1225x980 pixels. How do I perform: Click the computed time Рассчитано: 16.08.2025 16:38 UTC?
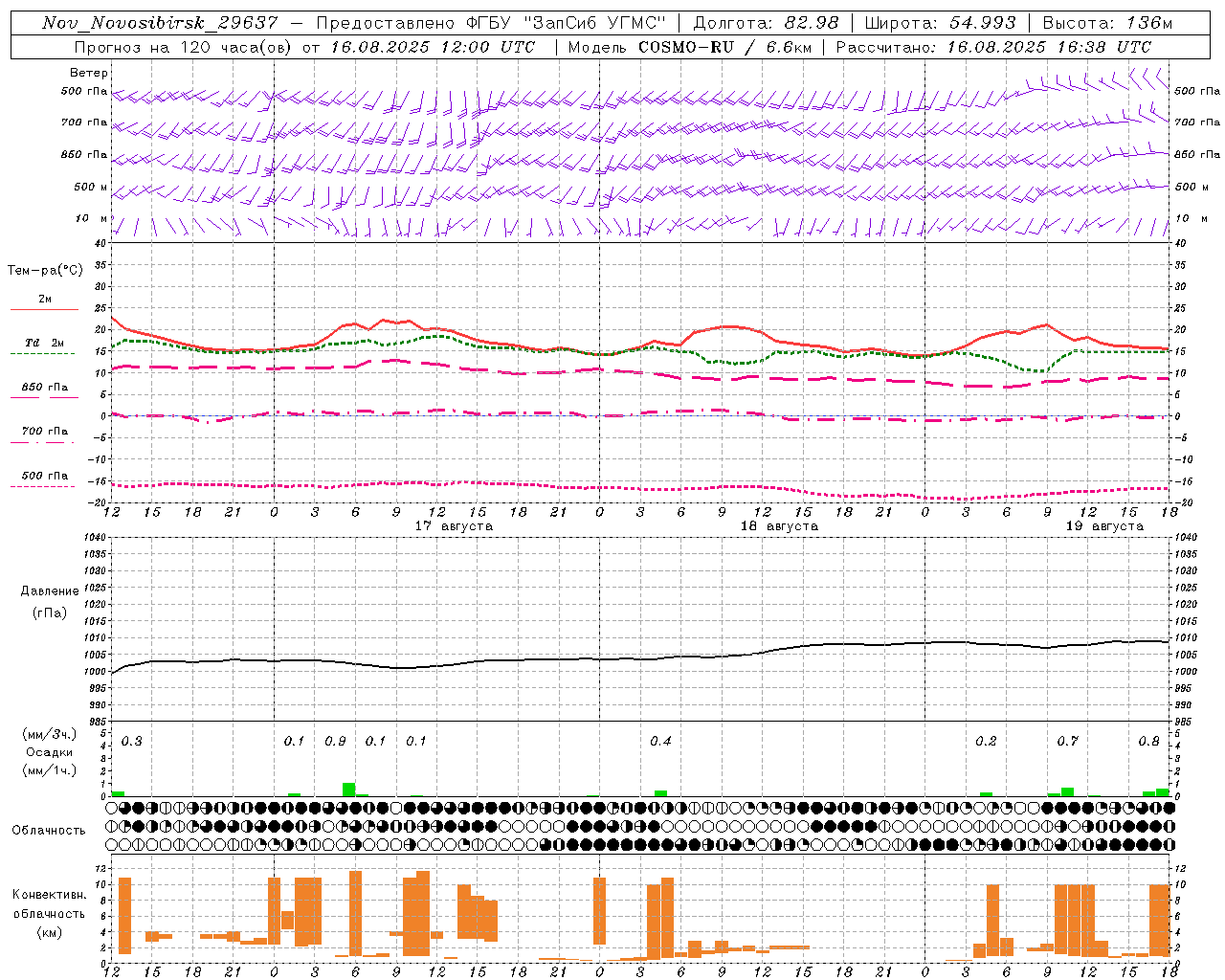pyautogui.click(x=993, y=47)
